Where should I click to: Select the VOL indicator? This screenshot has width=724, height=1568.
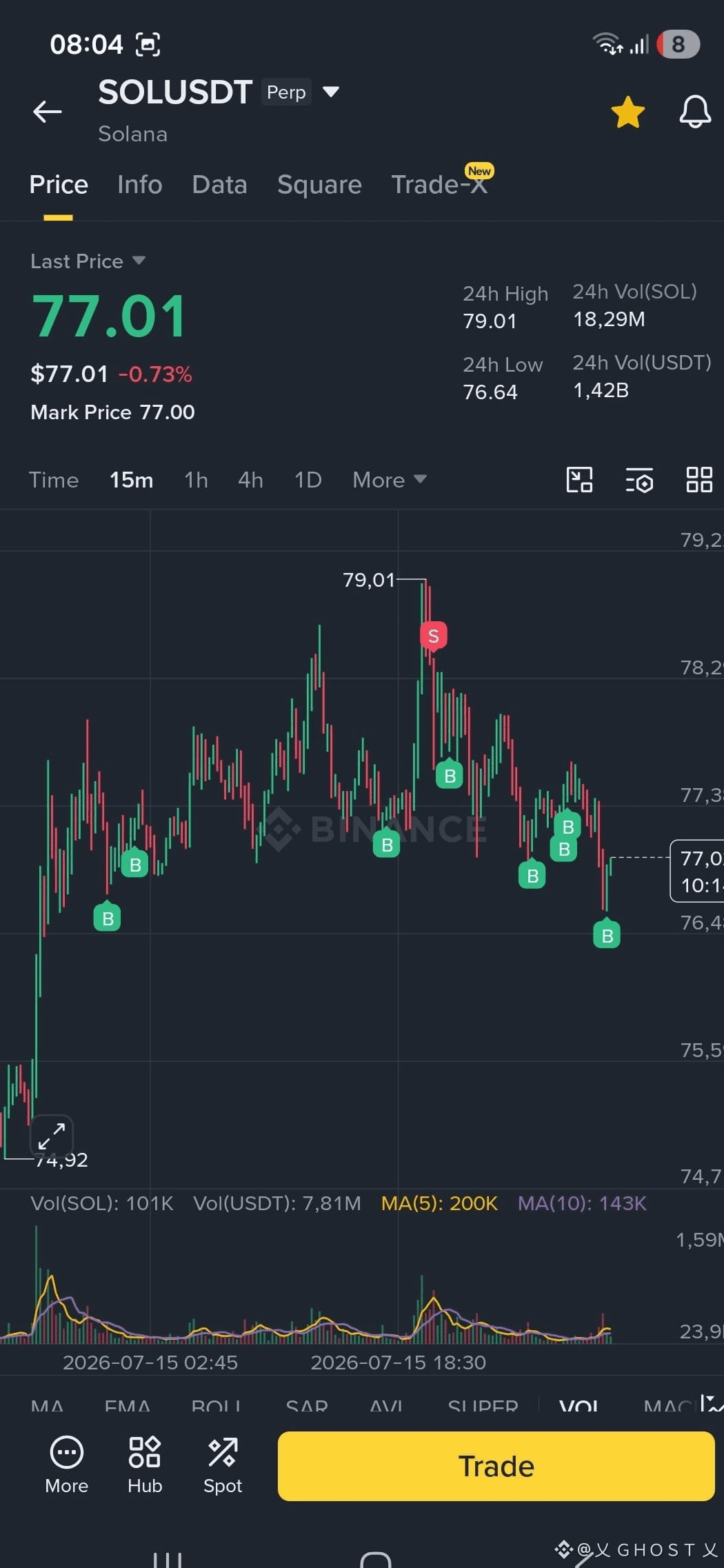pyautogui.click(x=579, y=1405)
